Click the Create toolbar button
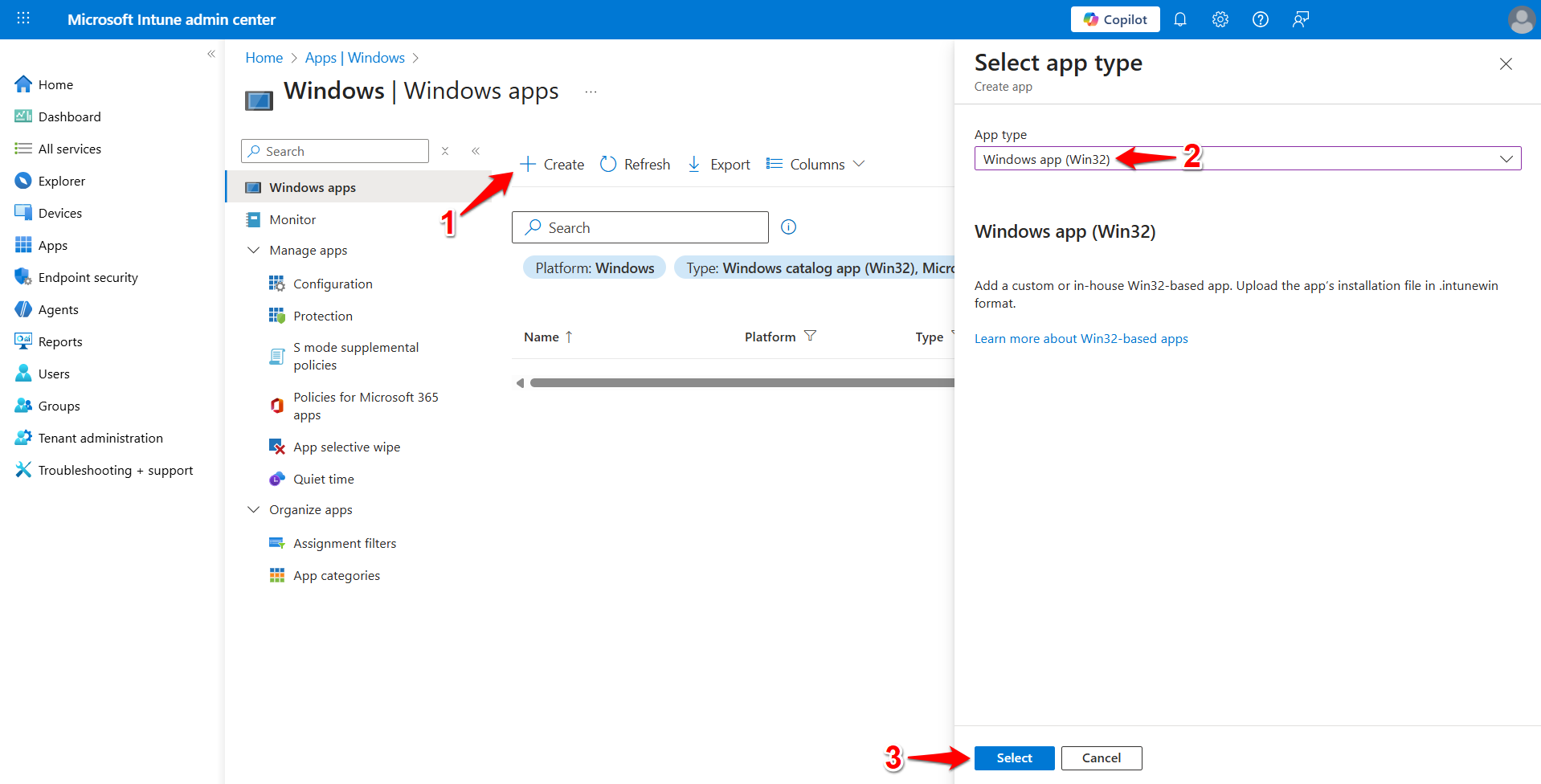Screen dimensions: 1541x784 pos(552,165)
